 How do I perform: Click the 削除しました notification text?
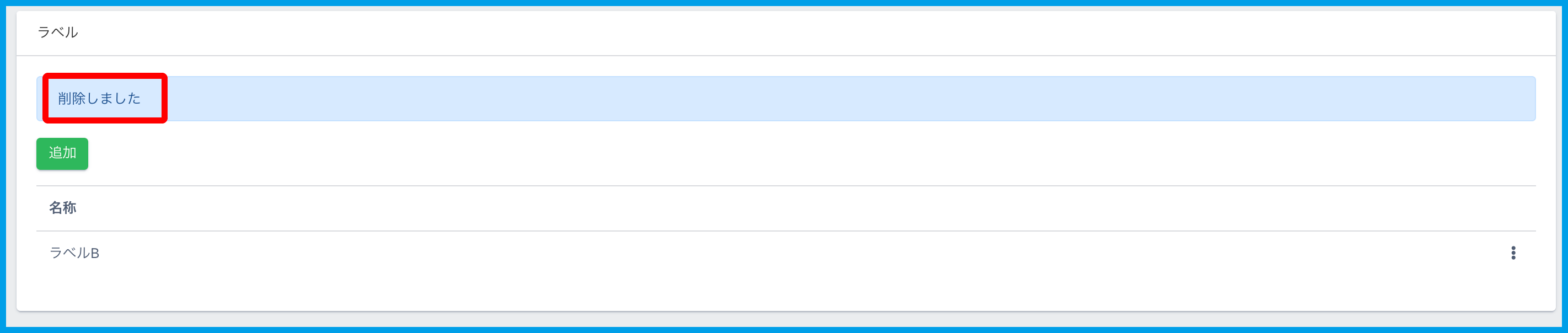pos(99,99)
